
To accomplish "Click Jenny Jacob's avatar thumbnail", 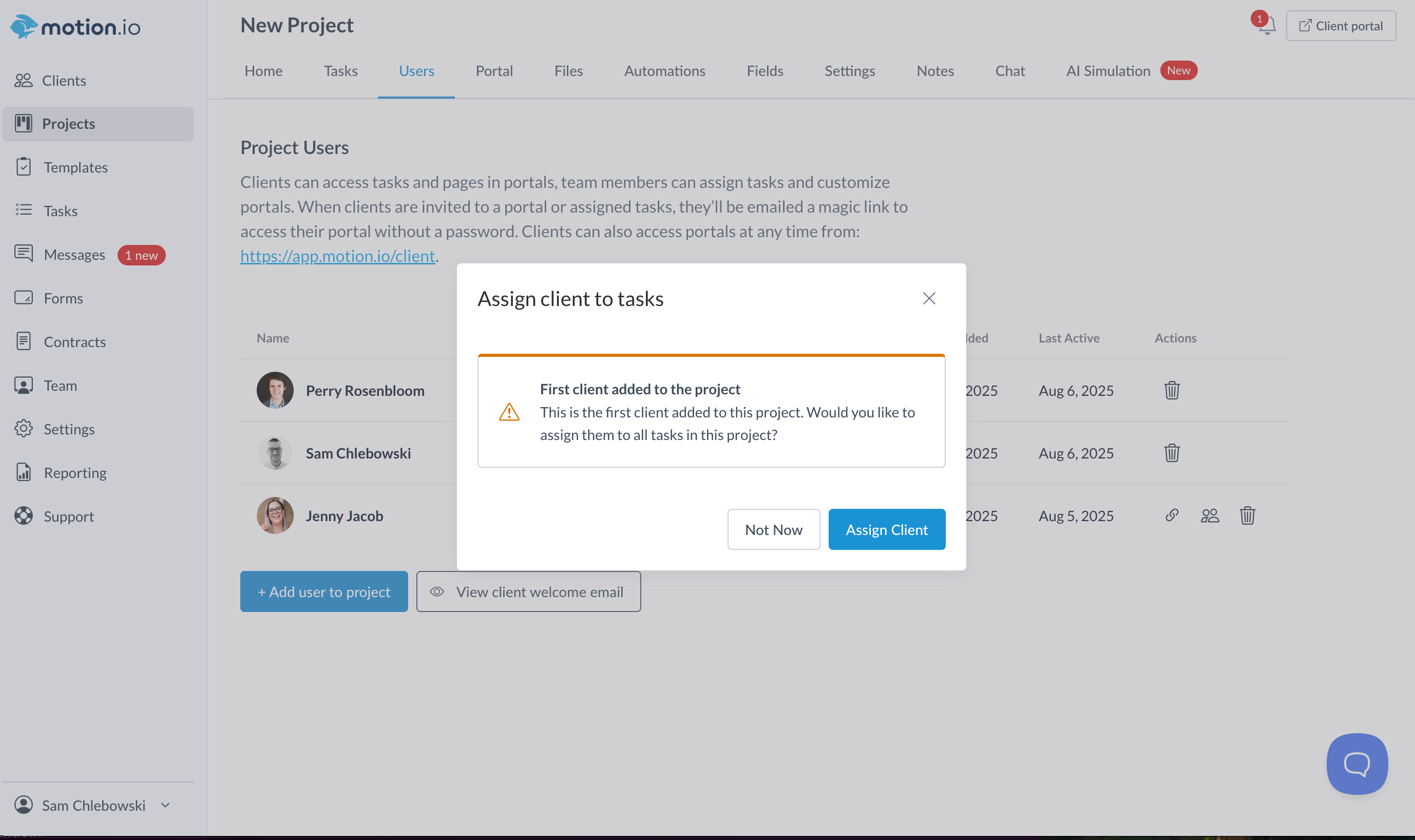I will 275,516.
